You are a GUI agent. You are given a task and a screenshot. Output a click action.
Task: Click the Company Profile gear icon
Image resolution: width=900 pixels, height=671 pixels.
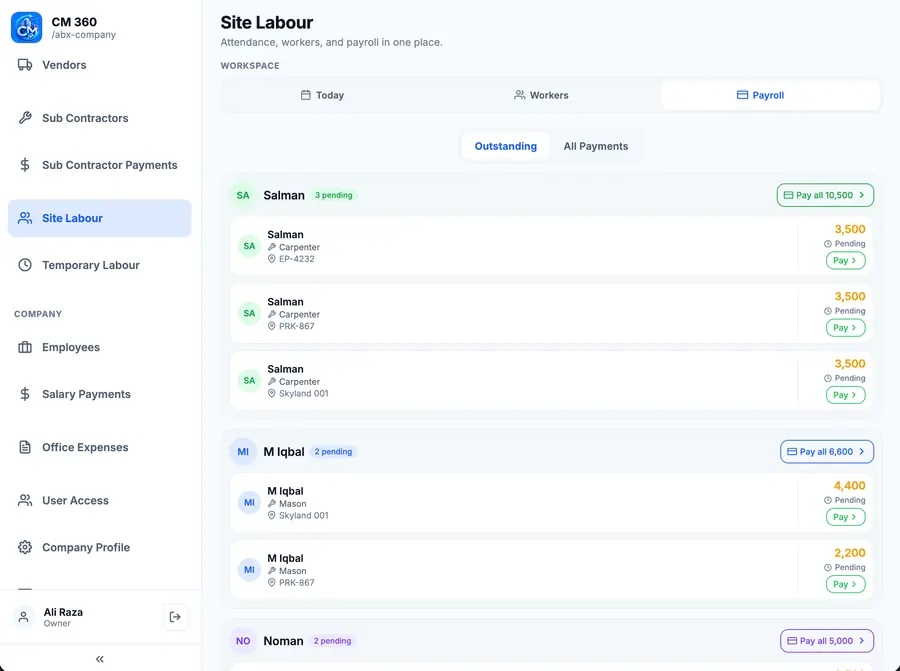coord(25,547)
